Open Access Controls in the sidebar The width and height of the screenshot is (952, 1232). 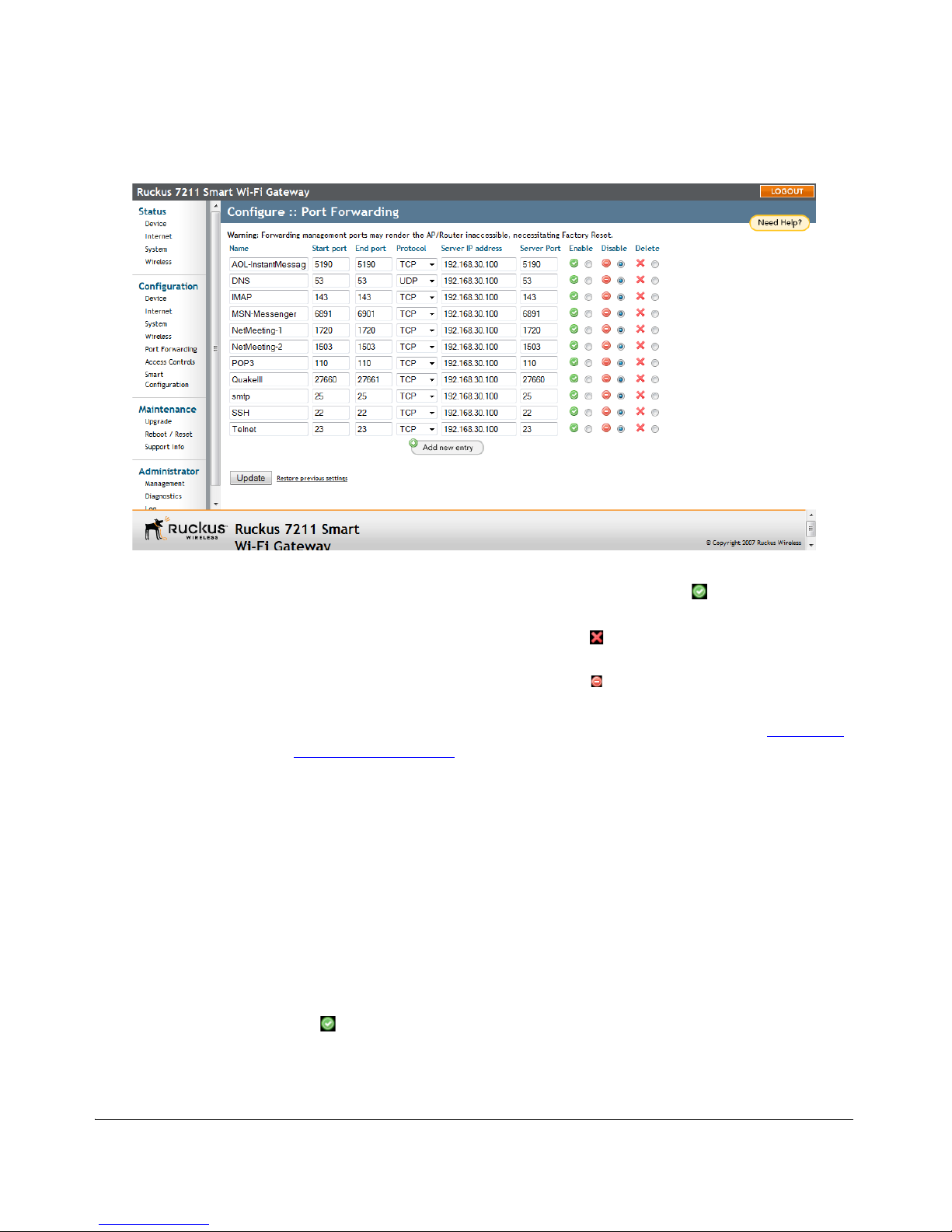click(170, 362)
